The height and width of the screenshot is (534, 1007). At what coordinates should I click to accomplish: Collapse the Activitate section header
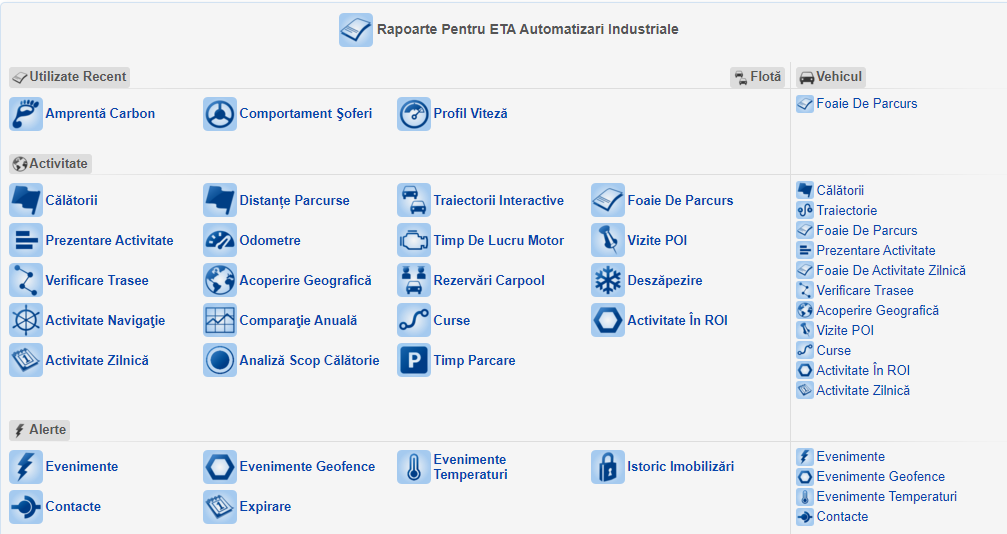coord(50,164)
